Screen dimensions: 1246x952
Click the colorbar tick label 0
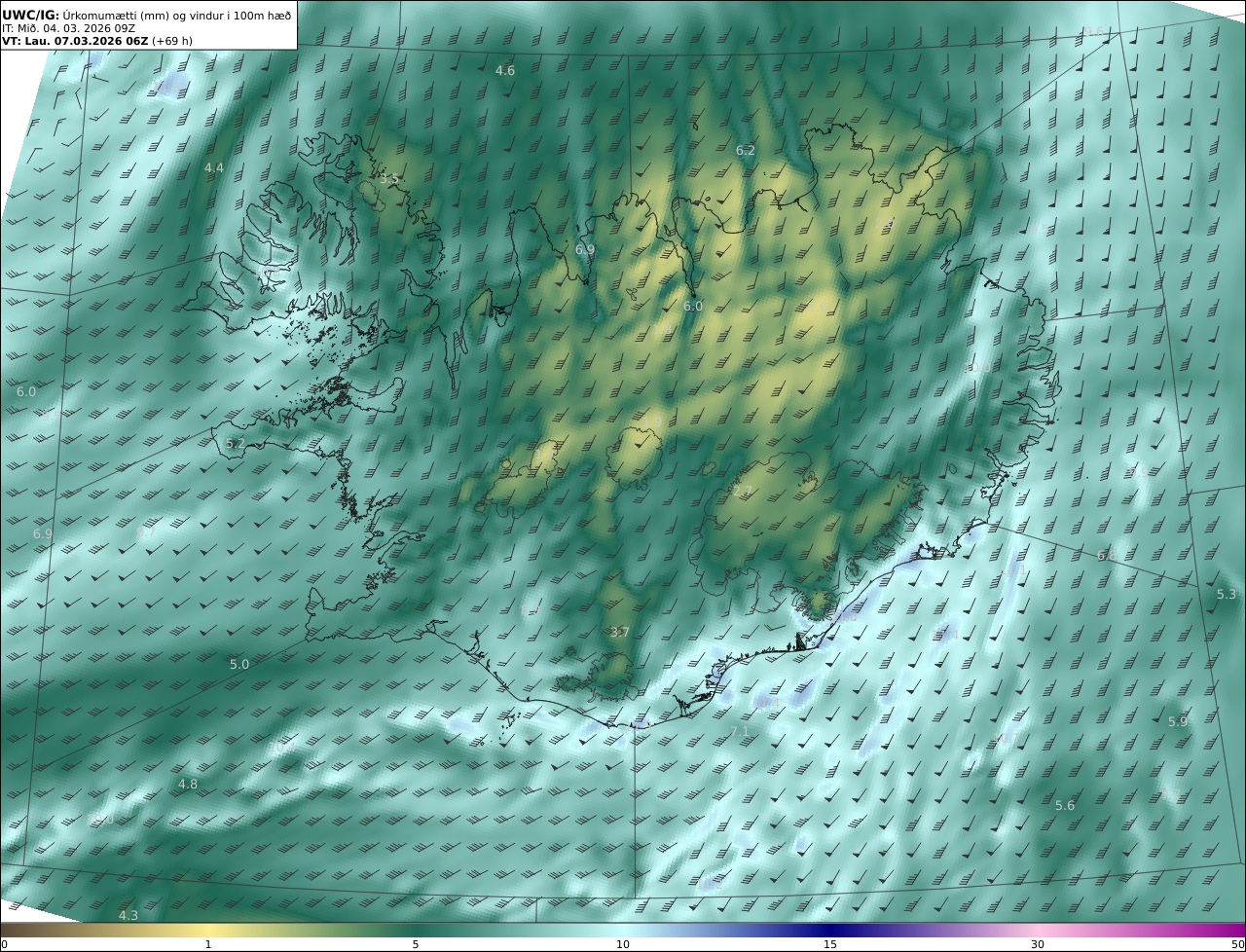[4, 944]
